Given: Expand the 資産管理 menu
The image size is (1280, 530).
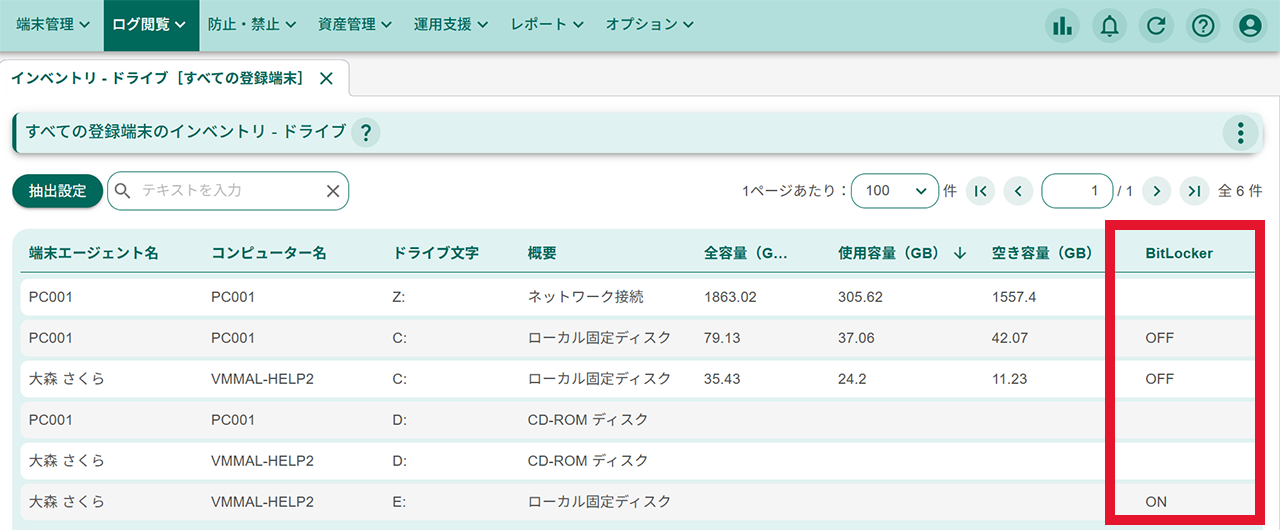Looking at the screenshot, I should coord(354,25).
